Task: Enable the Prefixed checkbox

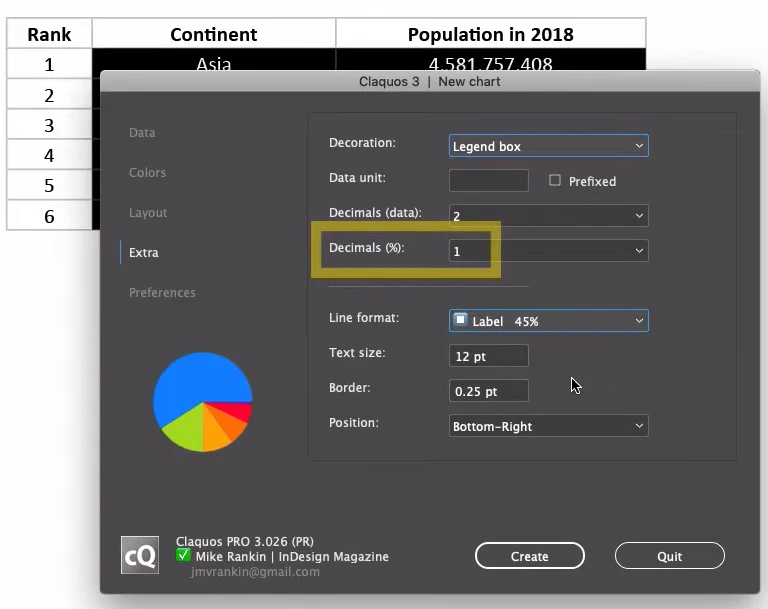Action: pyautogui.click(x=555, y=181)
